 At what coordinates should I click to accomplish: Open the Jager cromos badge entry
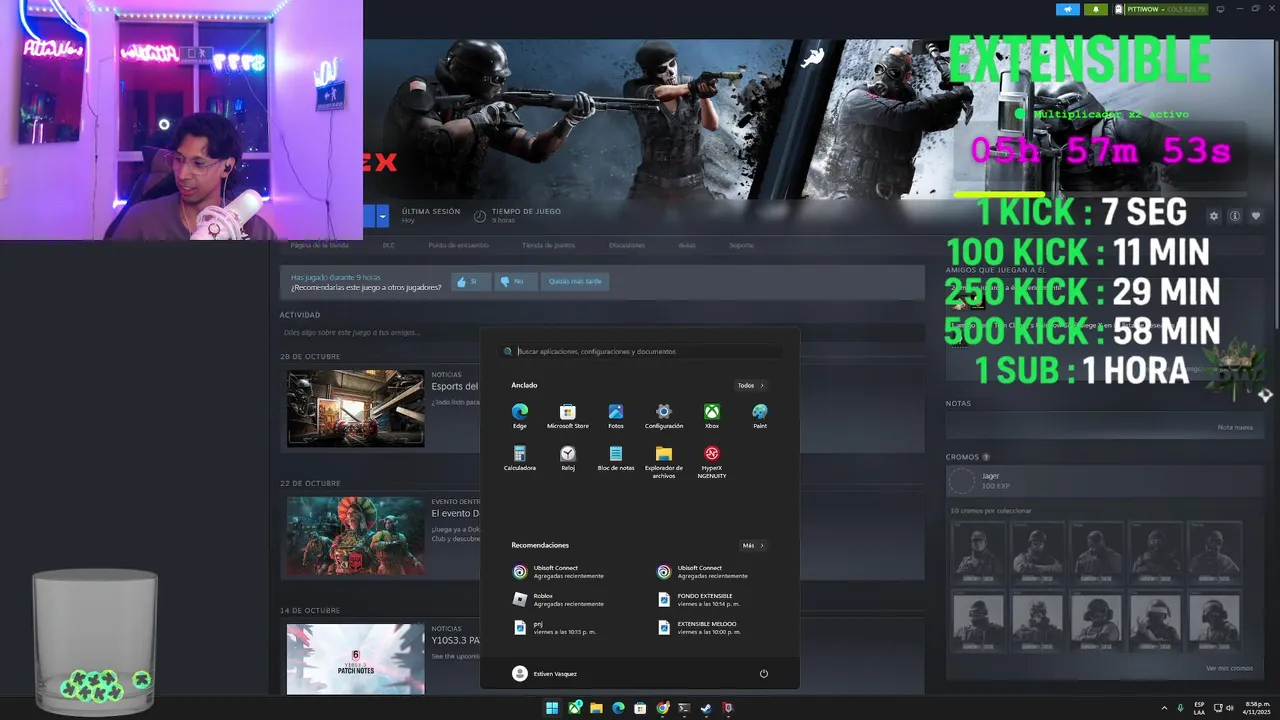[x=1105, y=481]
